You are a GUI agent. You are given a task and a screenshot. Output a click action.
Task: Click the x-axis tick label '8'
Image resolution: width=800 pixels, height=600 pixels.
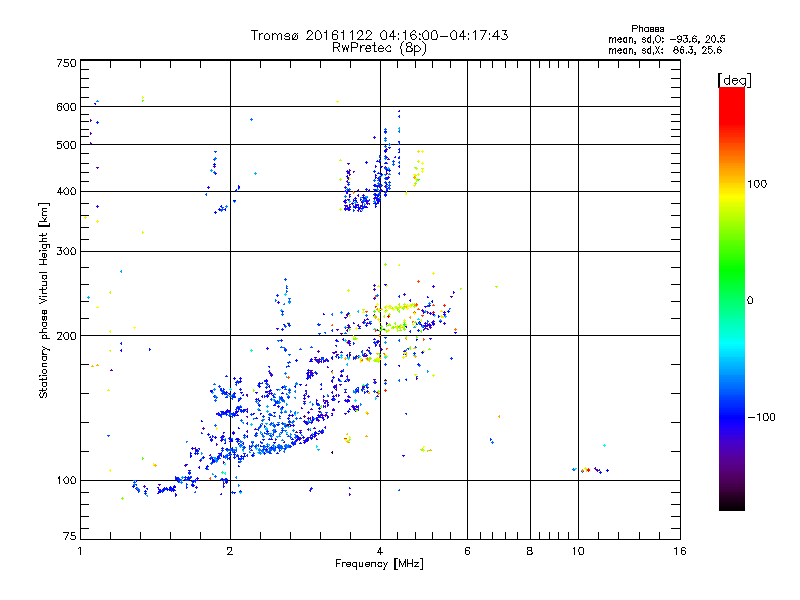(530, 551)
